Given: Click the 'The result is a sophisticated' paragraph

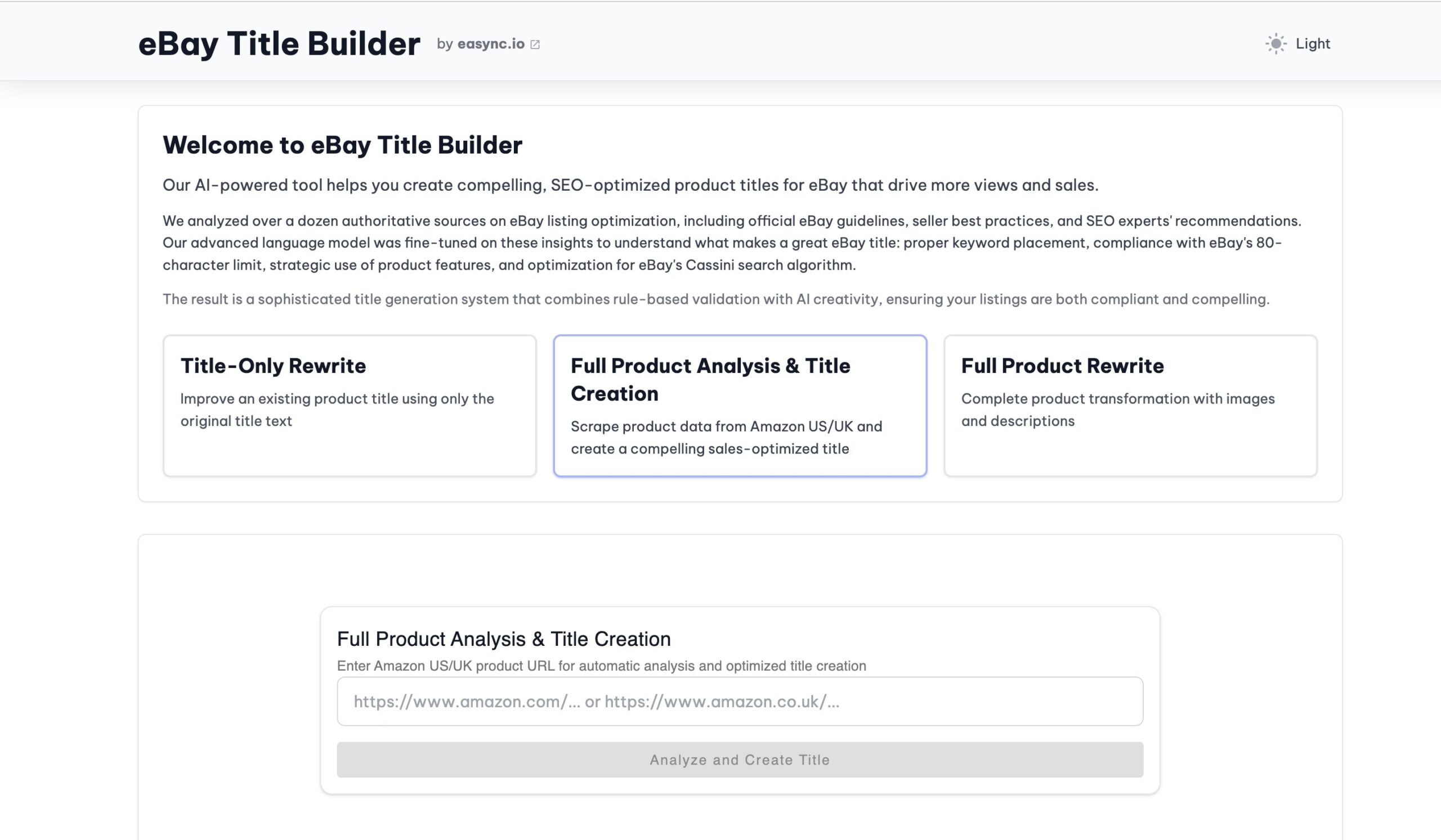Looking at the screenshot, I should 715,299.
